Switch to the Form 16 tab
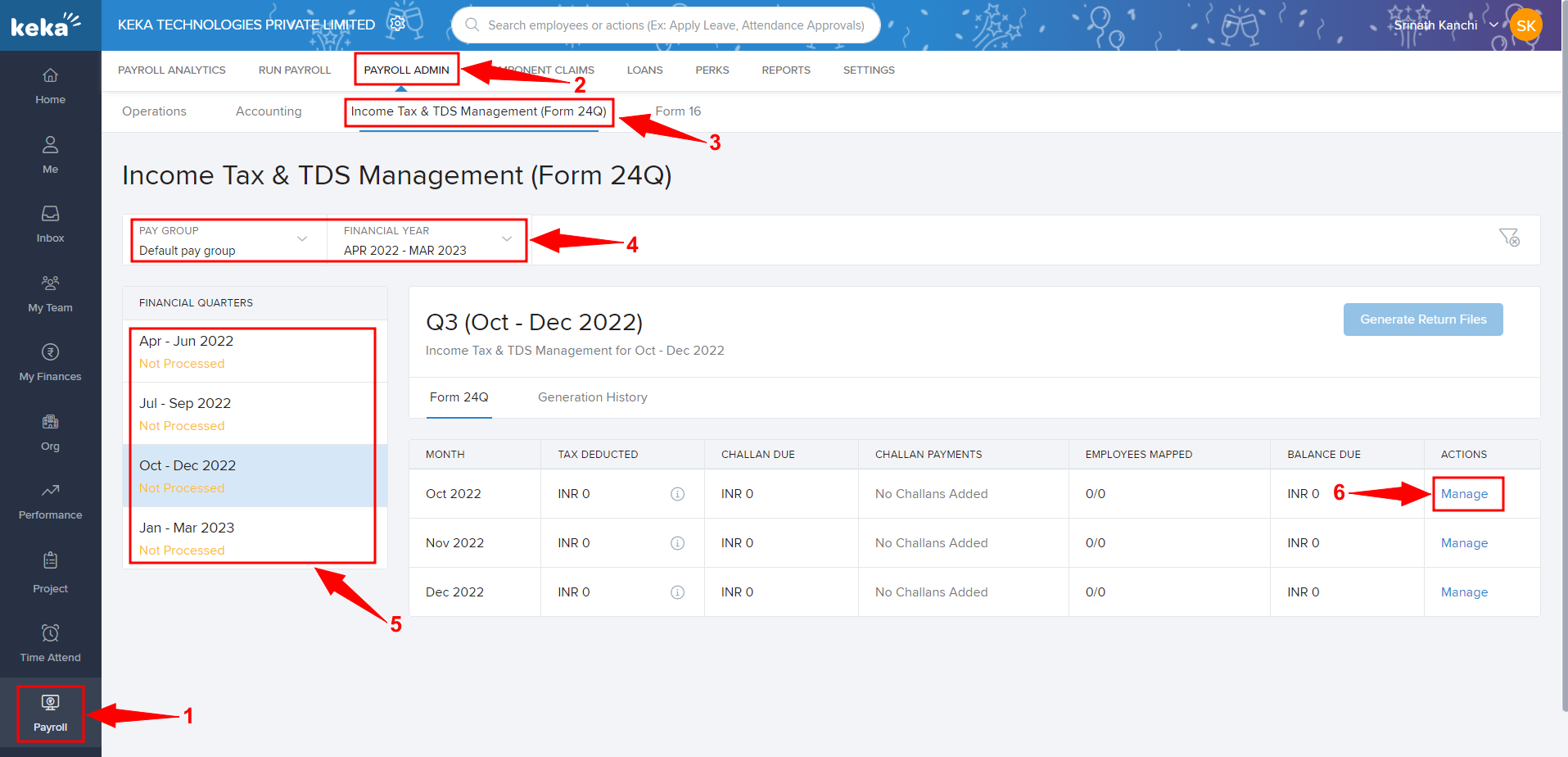Viewport: 1568px width, 757px height. [678, 111]
